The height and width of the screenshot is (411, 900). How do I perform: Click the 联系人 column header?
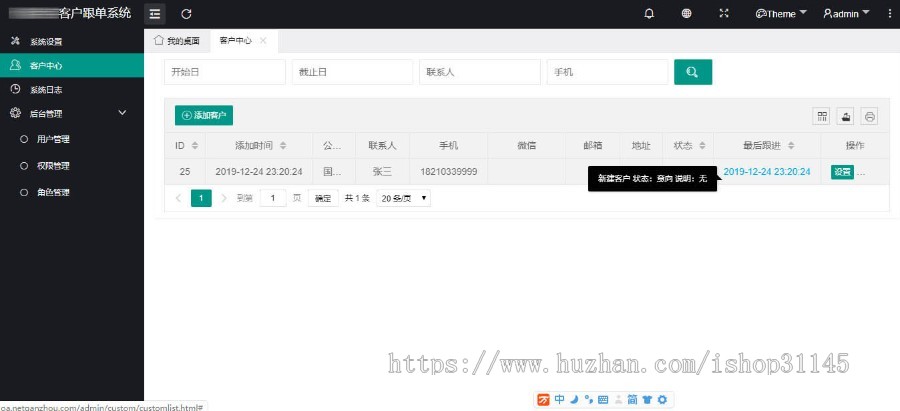click(x=382, y=146)
